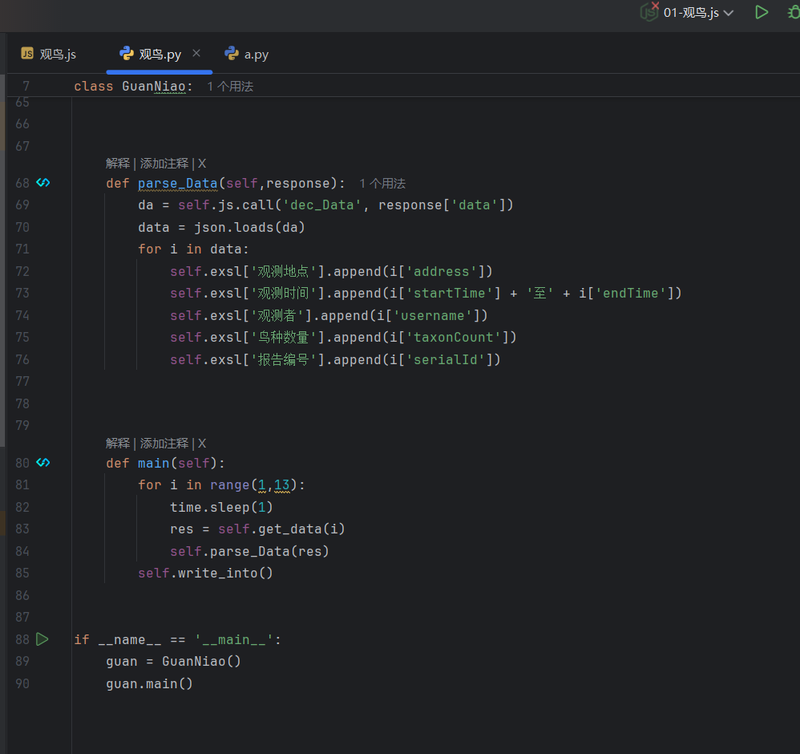Click 添加注释 above def main
Image resolution: width=800 pixels, height=754 pixels.
[164, 443]
